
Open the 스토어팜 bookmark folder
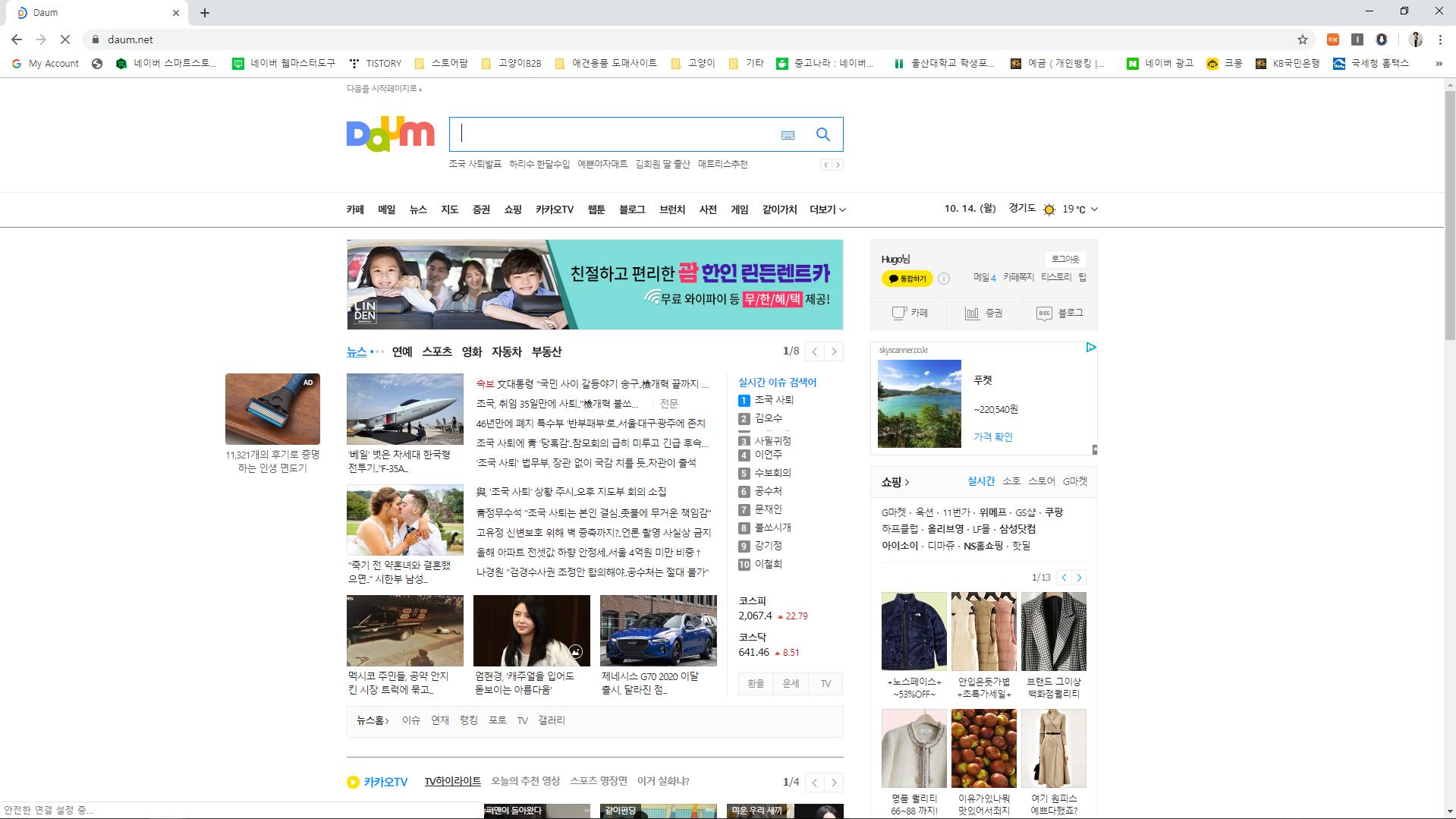pos(441,64)
